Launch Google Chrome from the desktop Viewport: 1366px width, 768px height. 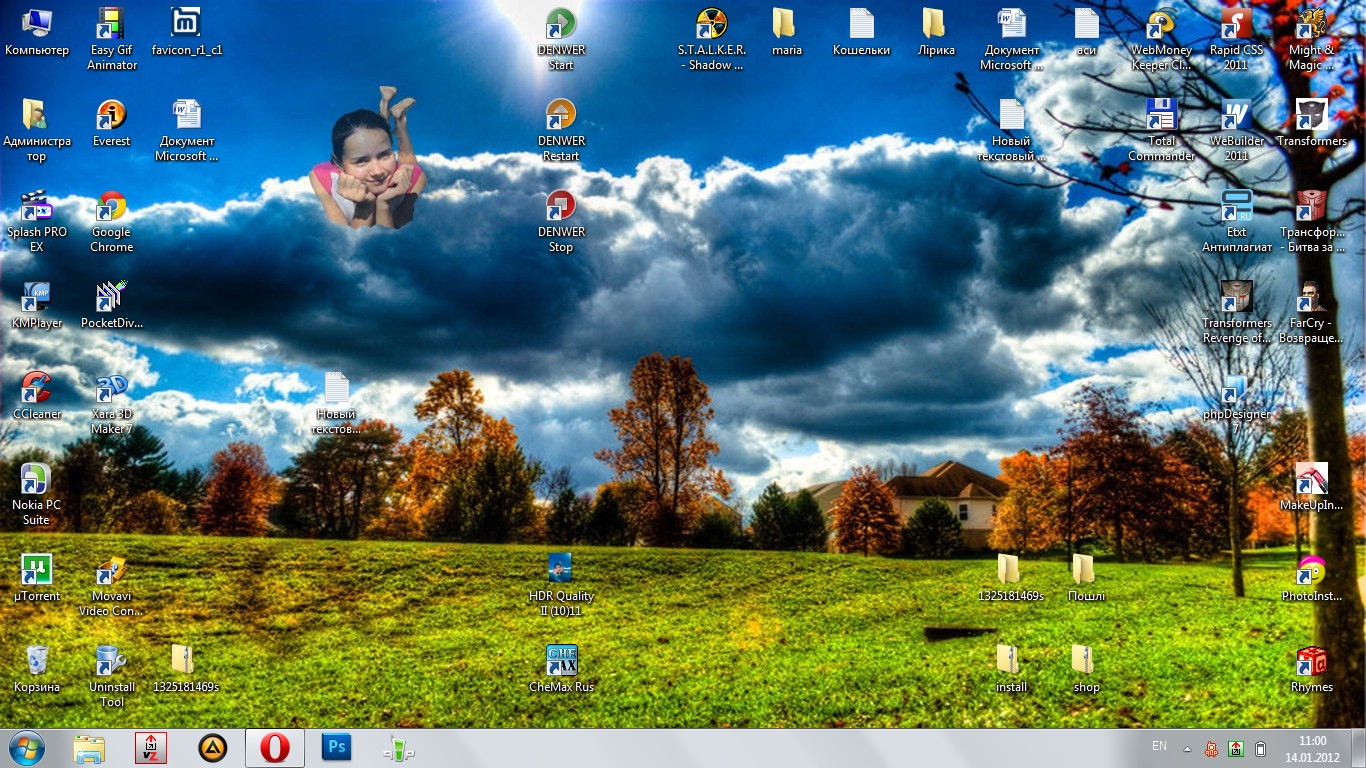(x=111, y=207)
